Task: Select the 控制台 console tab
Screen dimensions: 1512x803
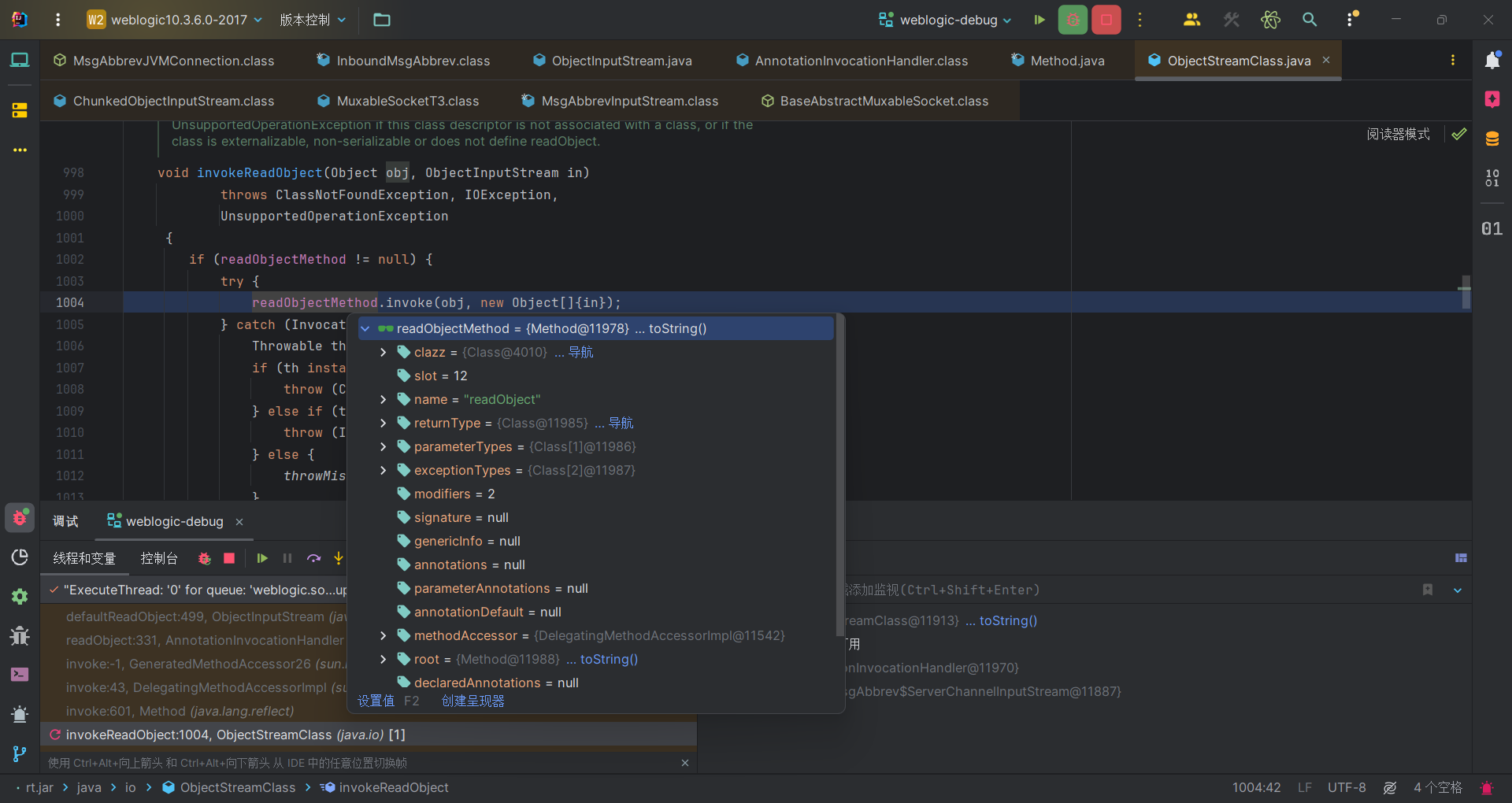Action: point(159,558)
